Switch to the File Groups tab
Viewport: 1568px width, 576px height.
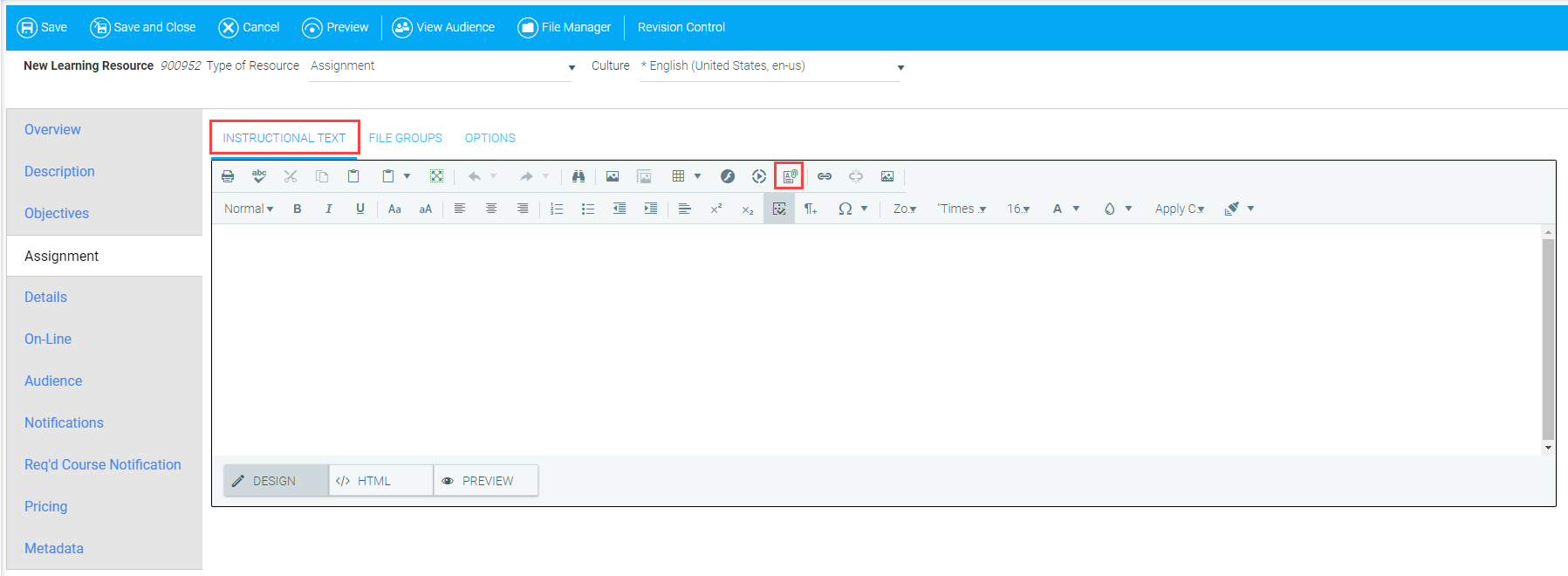pos(406,138)
